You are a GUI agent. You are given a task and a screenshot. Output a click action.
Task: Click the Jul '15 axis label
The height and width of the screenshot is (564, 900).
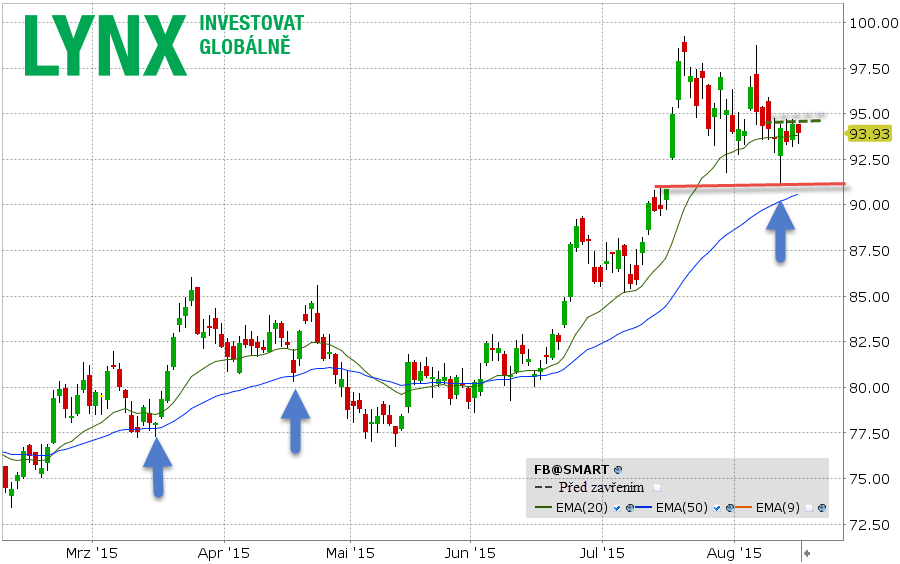click(x=602, y=553)
